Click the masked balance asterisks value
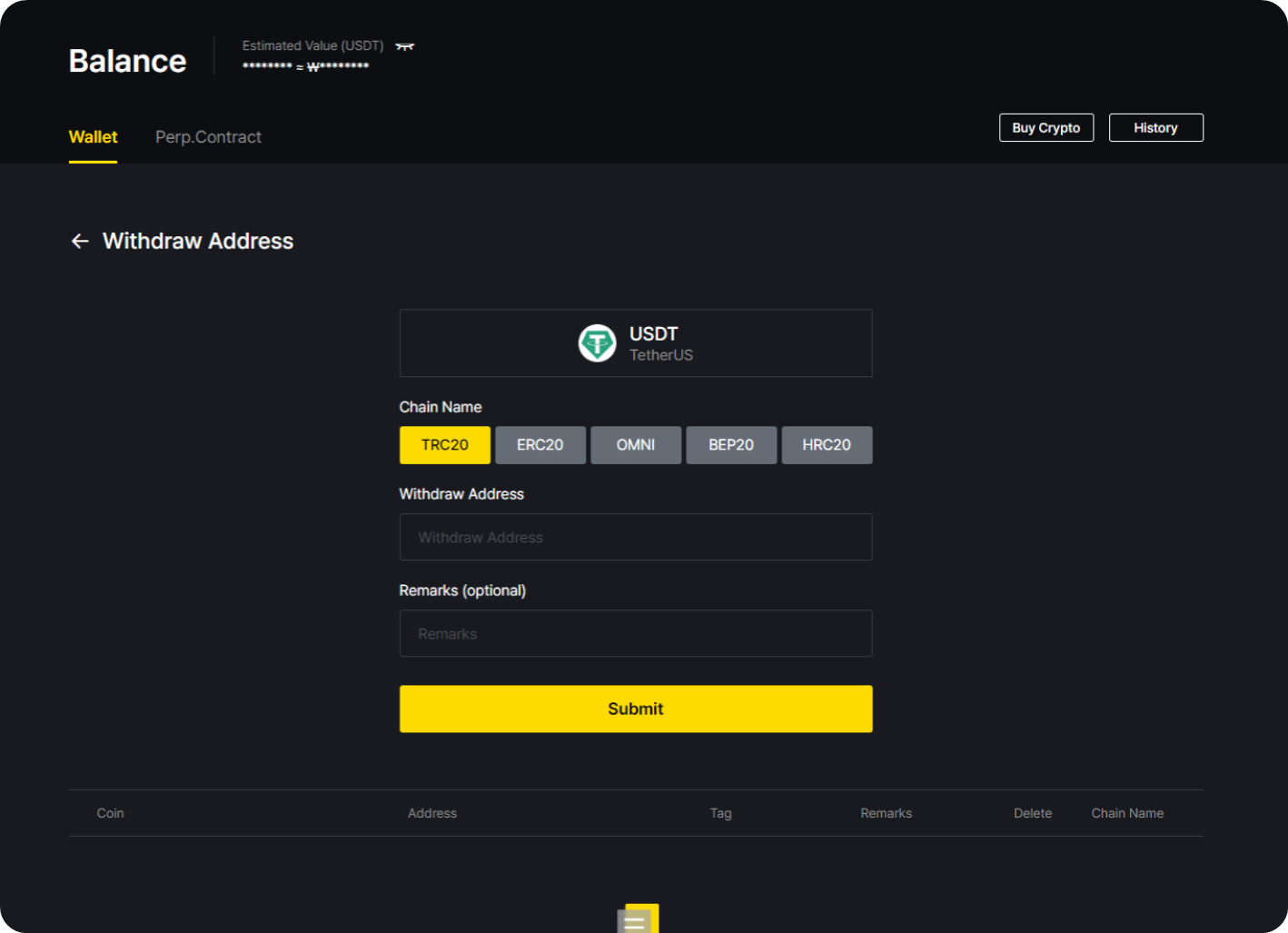This screenshot has width=1288, height=933. coord(305,66)
